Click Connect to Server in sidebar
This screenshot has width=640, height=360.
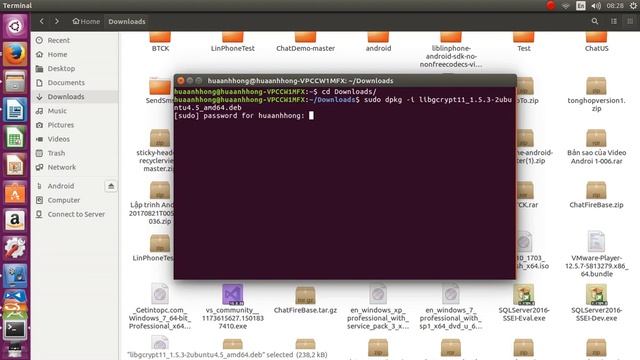click(x=75, y=214)
